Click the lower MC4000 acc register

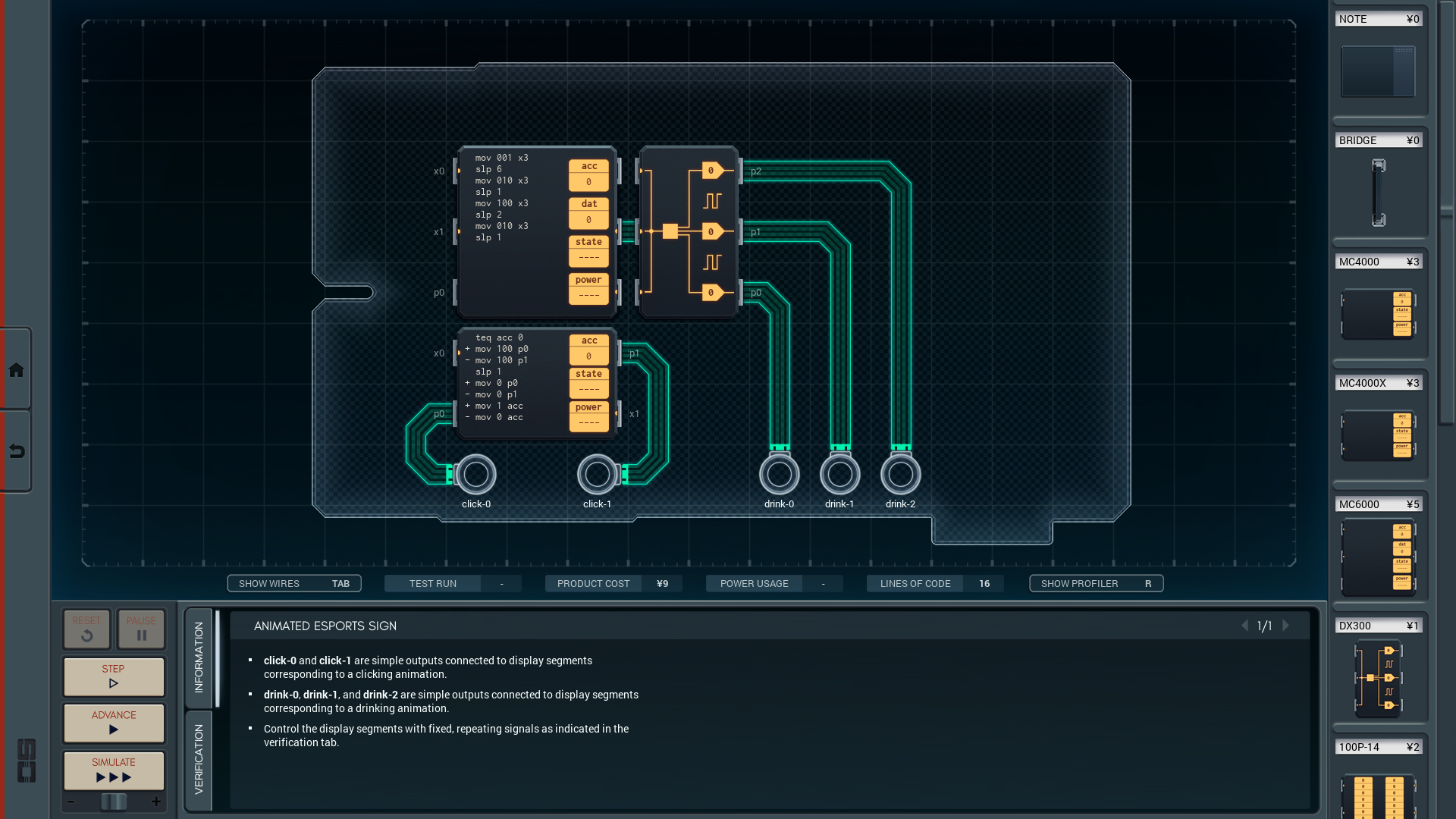point(589,349)
